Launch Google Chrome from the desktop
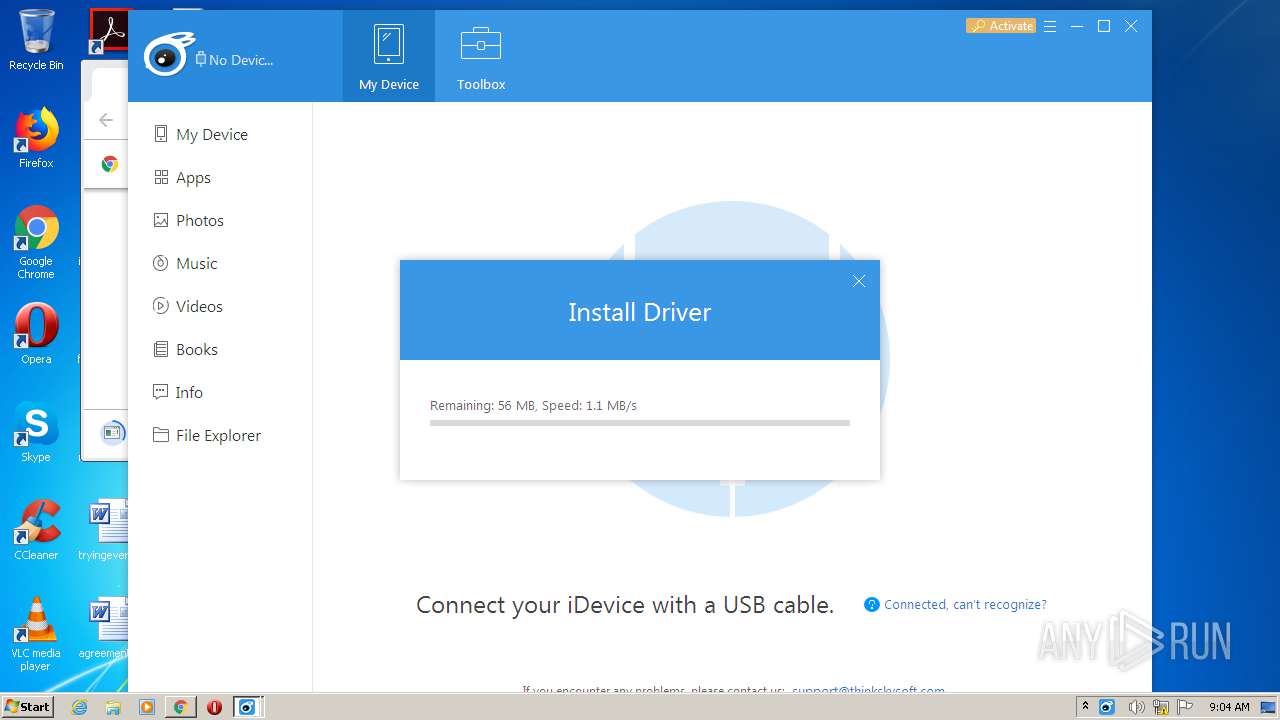 tap(36, 243)
